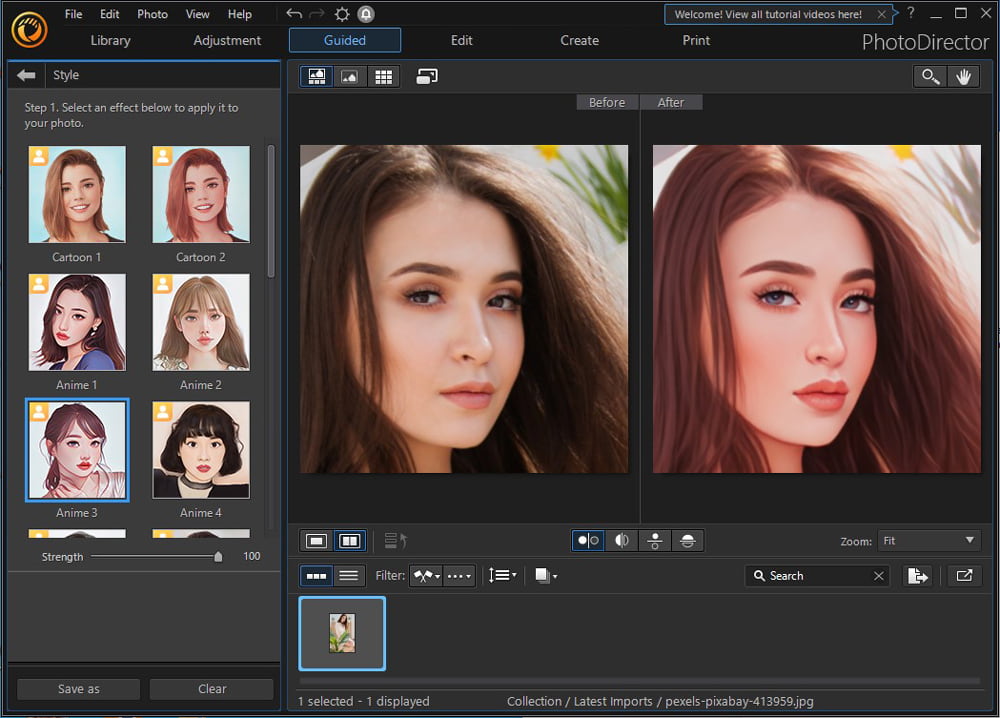Click the Save as button
Image resolution: width=1000 pixels, height=718 pixels.
coord(77,689)
